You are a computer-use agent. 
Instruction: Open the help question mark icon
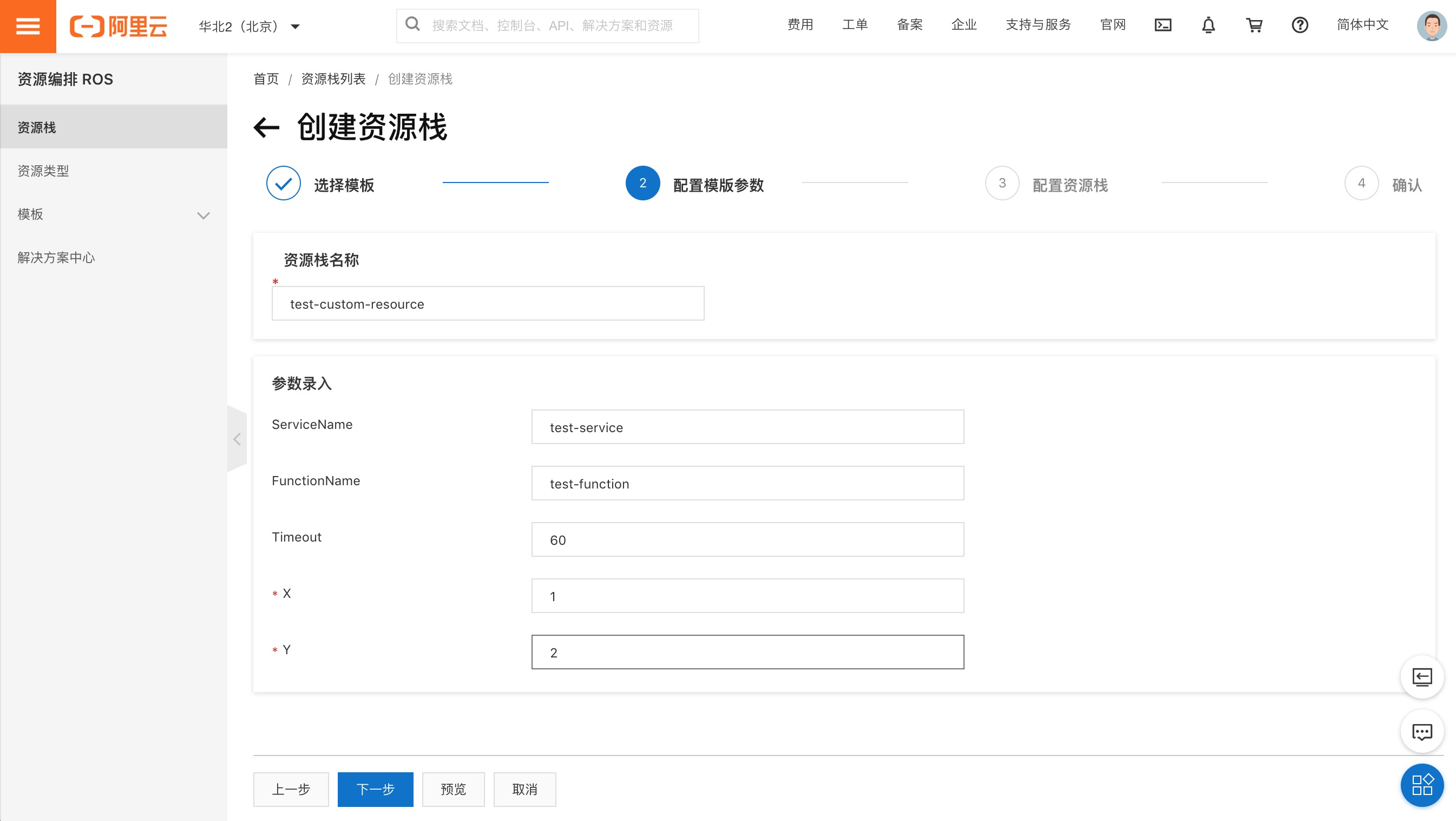pos(1300,25)
